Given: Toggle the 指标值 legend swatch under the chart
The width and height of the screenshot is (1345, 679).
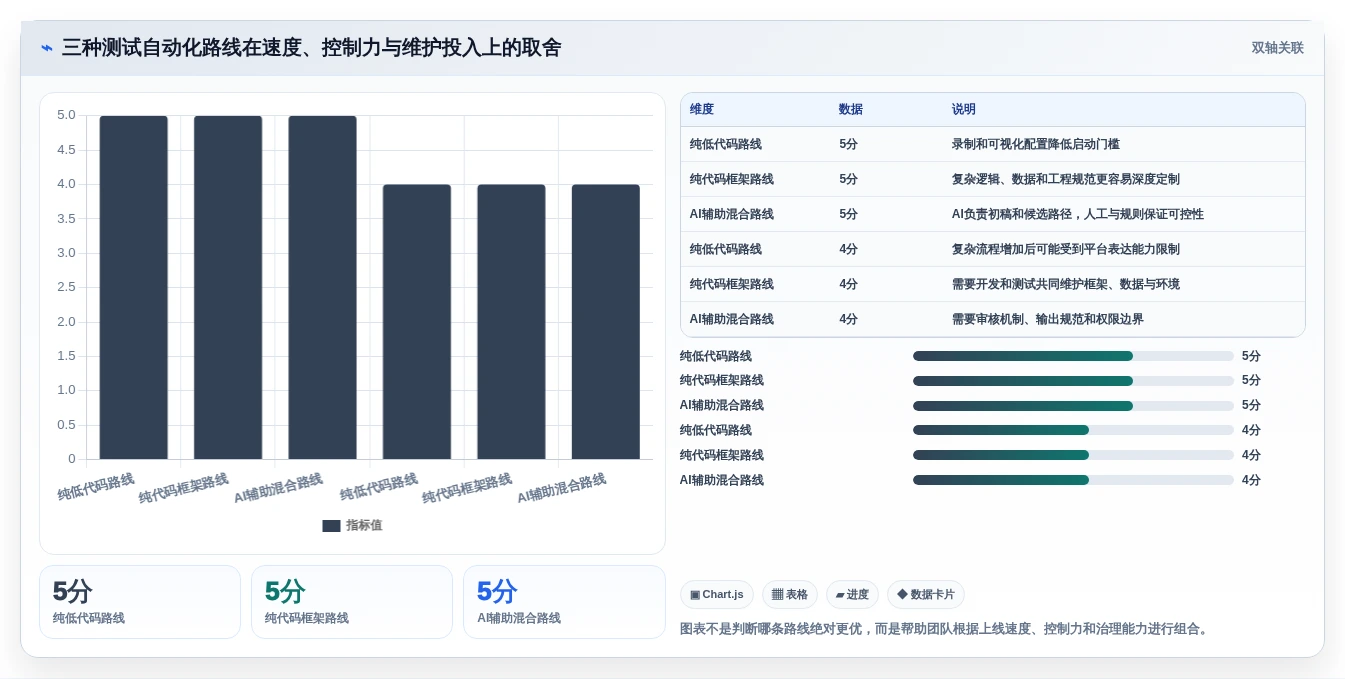Looking at the screenshot, I should coord(331,526).
